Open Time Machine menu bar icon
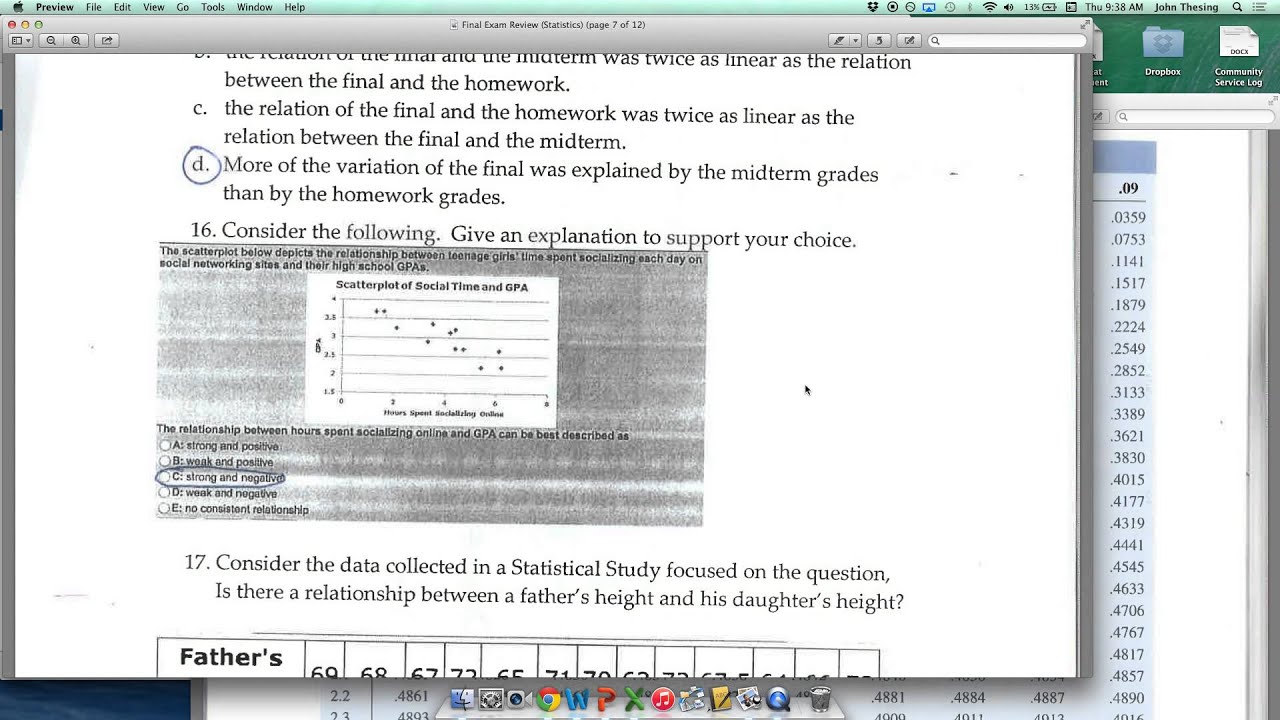Image resolution: width=1280 pixels, height=720 pixels. (x=949, y=7)
